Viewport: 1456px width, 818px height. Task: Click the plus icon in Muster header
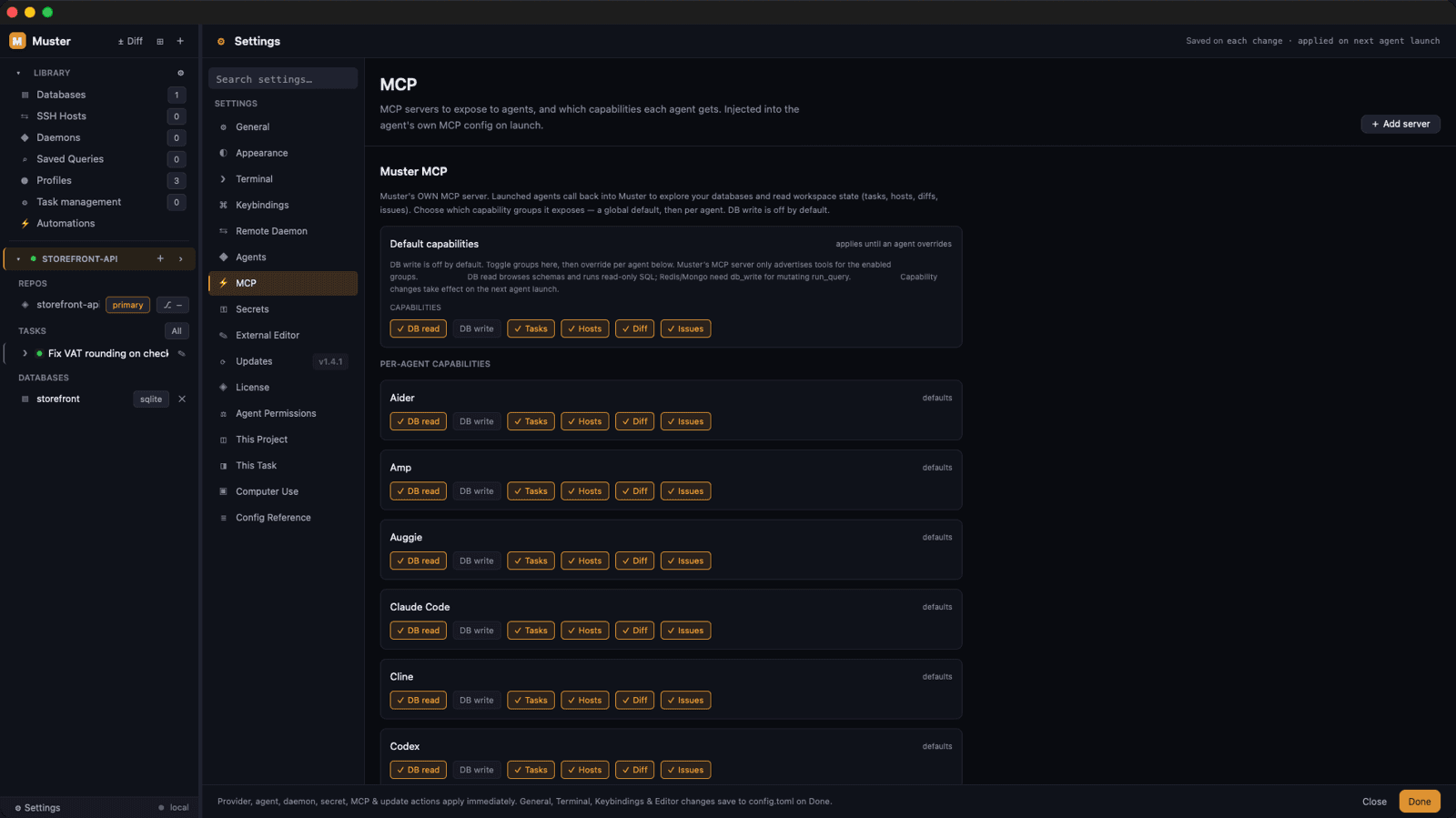pos(180,41)
